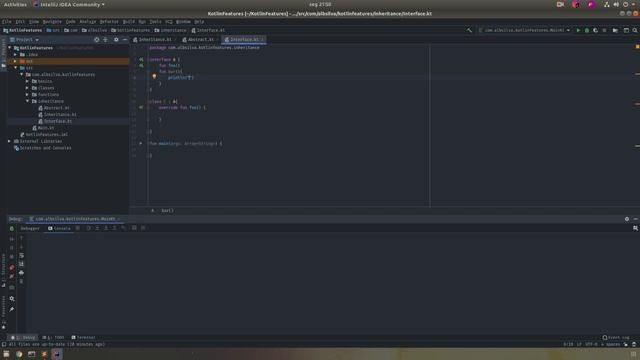Screen dimensions: 640x360
Task: Expand the basics package
Action: [28, 81]
